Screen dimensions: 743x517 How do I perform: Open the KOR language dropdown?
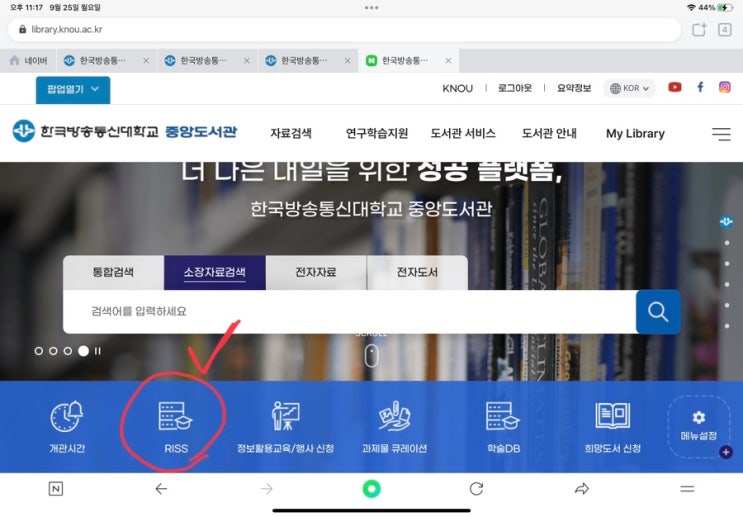[x=629, y=88]
